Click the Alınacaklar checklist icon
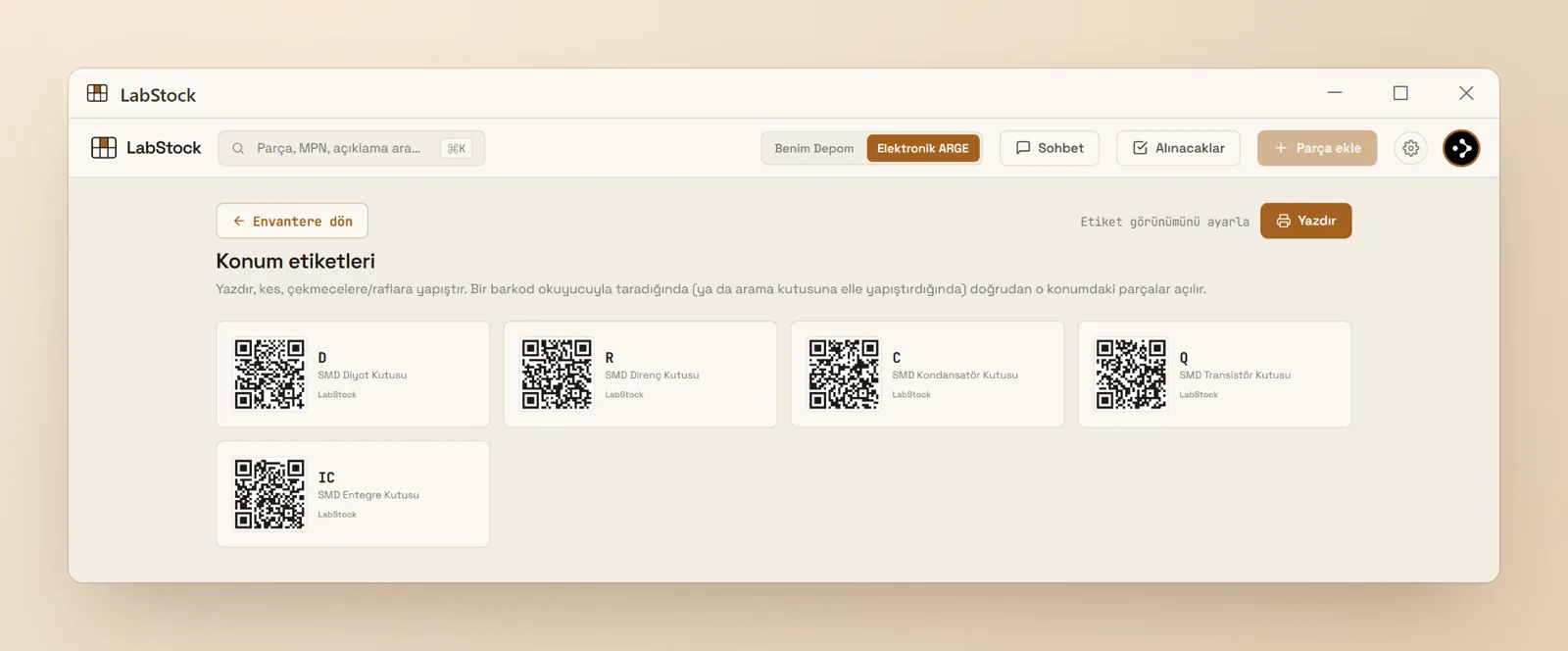Image resolution: width=1568 pixels, height=651 pixels. pos(1140,148)
